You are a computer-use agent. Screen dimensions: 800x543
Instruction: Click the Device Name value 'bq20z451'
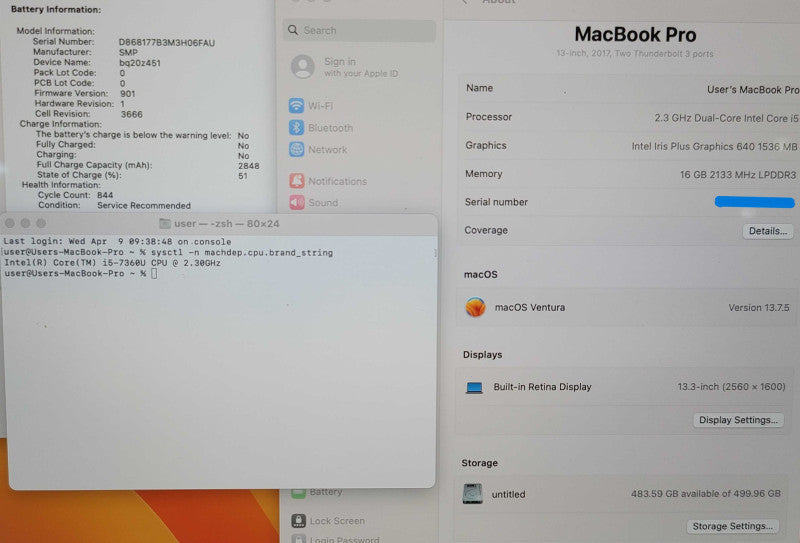point(140,63)
